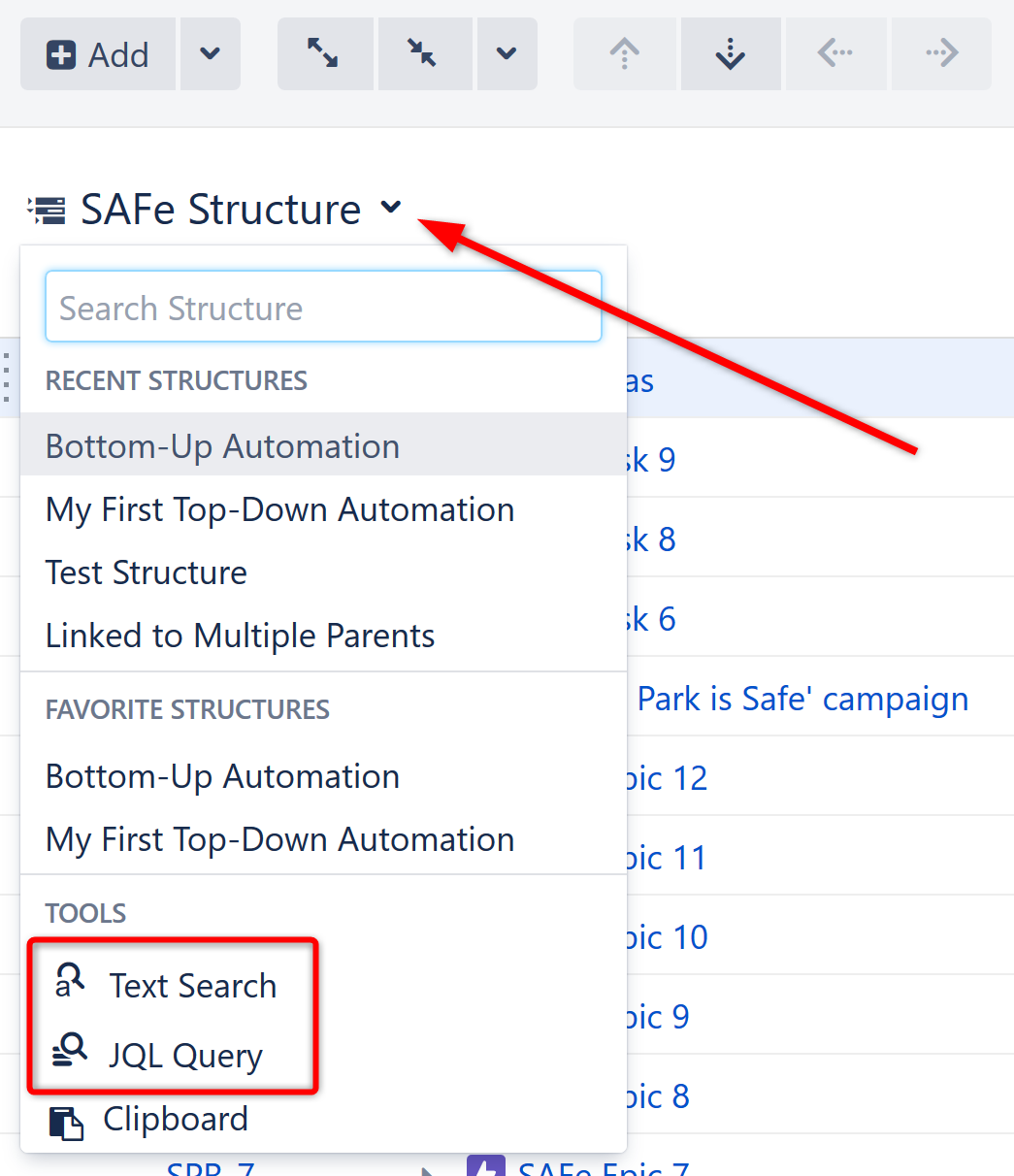
Task: Click the Structure view icon beside SAFe Structure
Action: tap(46, 208)
